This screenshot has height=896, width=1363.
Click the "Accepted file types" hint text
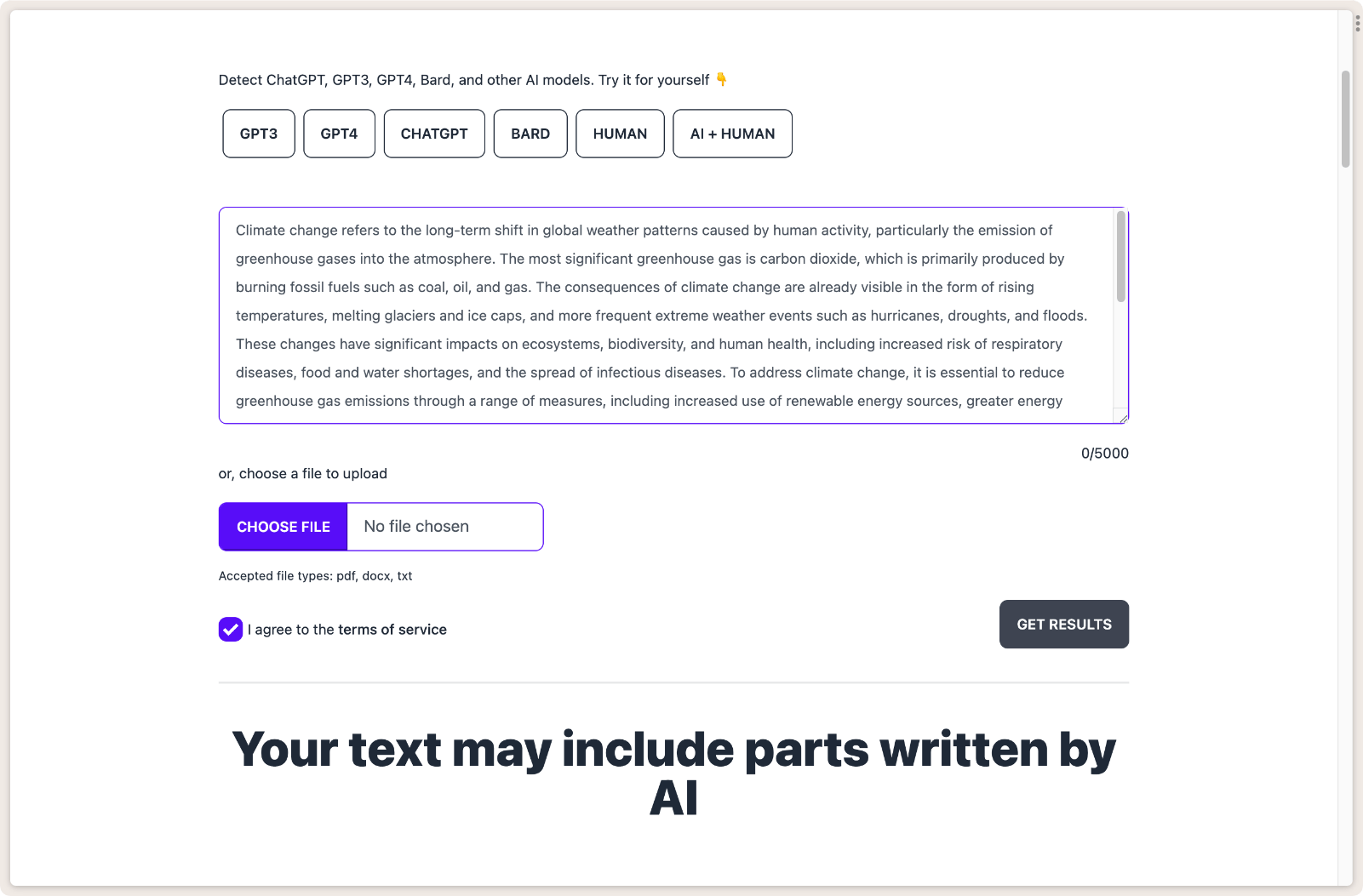click(x=315, y=576)
